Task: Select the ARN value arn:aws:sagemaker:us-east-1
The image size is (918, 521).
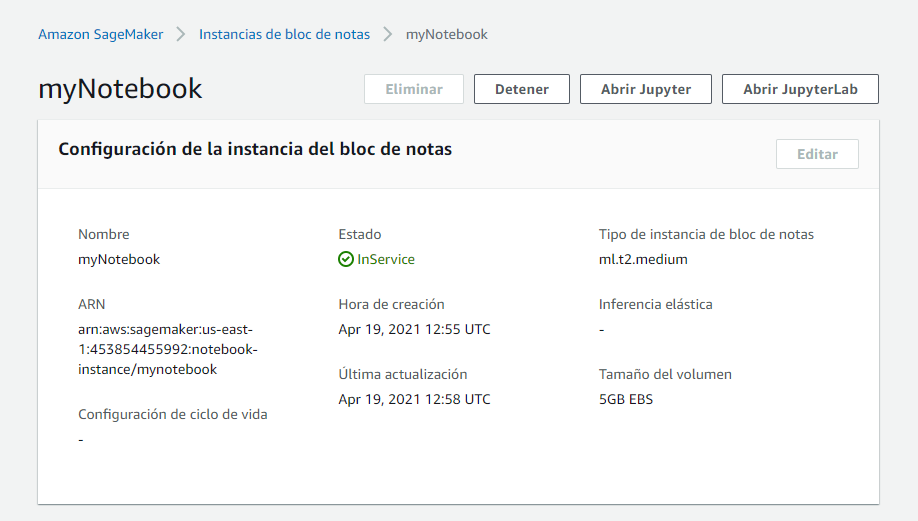Action: 167,349
